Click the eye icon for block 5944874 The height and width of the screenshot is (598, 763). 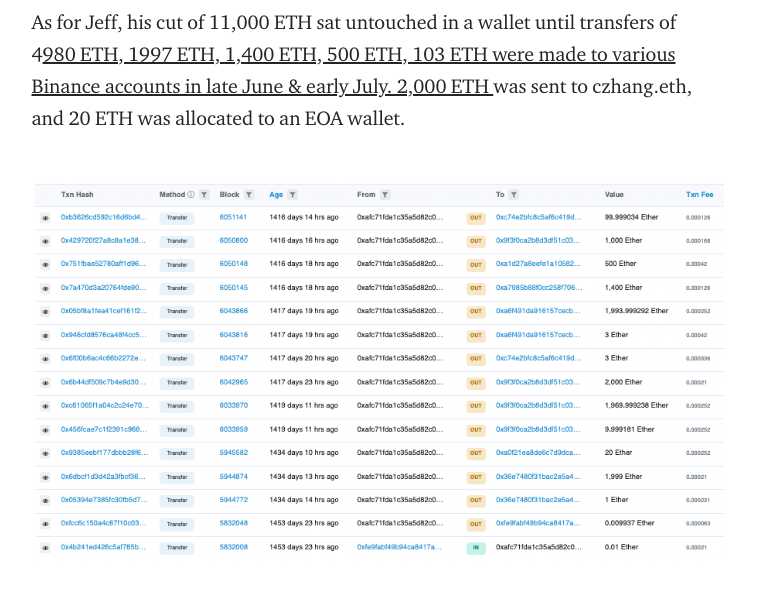tap(45, 477)
